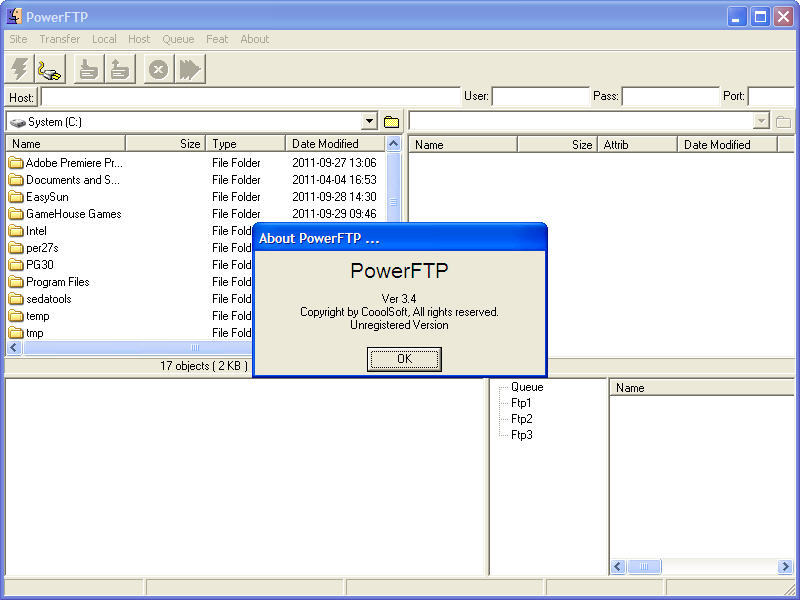
Task: Sort local files by Date Modified column
Action: point(335,144)
